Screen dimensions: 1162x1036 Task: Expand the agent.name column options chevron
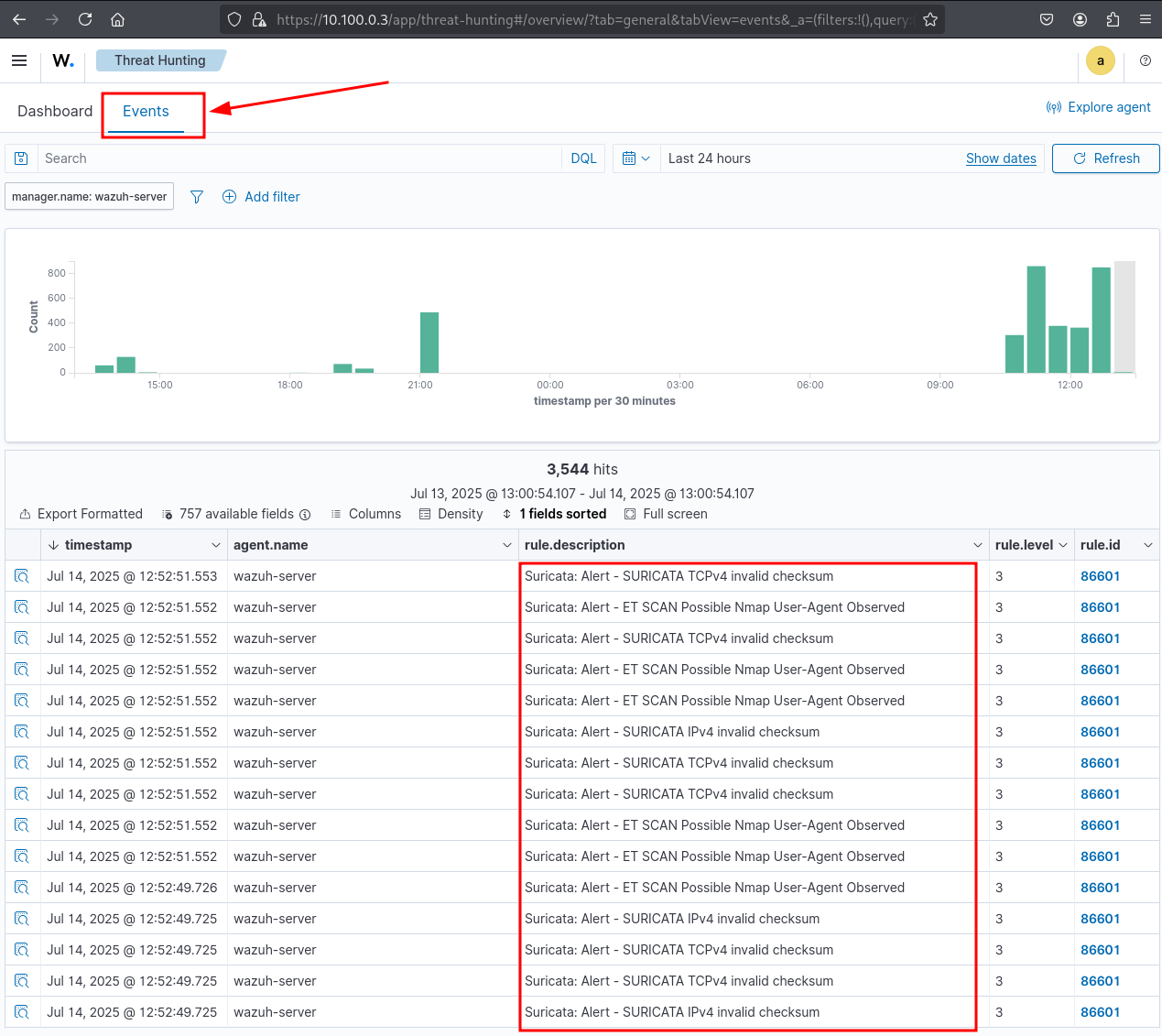[507, 545]
